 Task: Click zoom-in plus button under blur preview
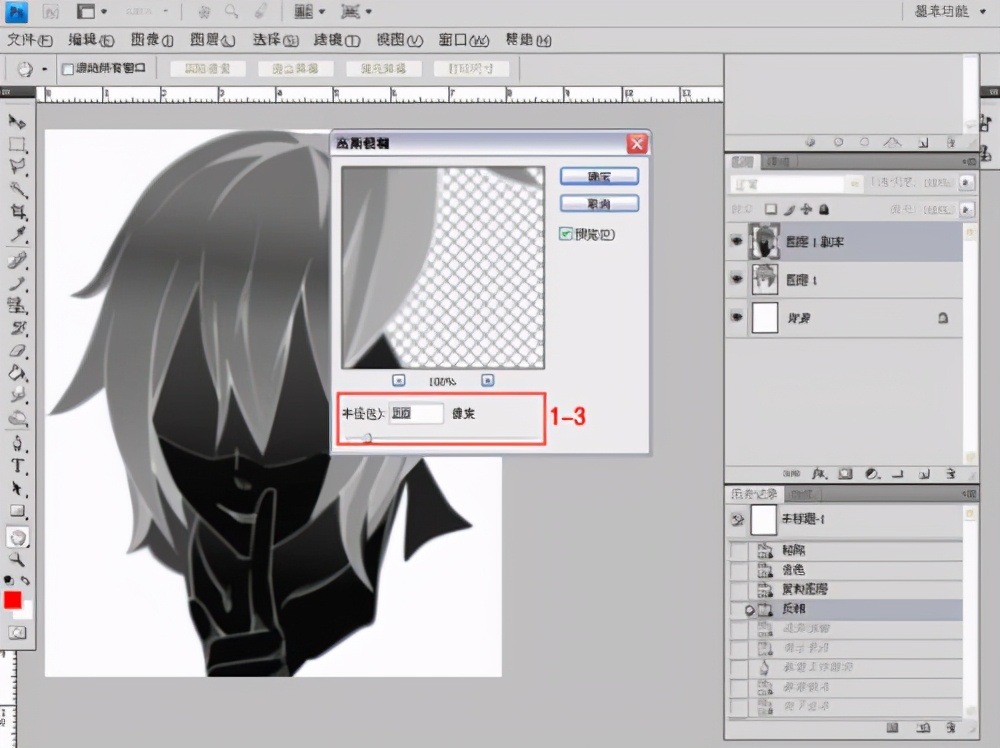(x=488, y=380)
